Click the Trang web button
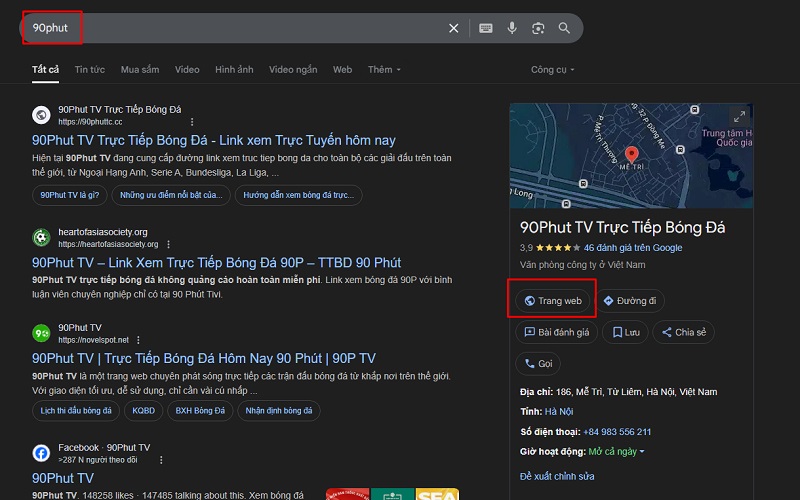The width and height of the screenshot is (800, 500). 553,301
